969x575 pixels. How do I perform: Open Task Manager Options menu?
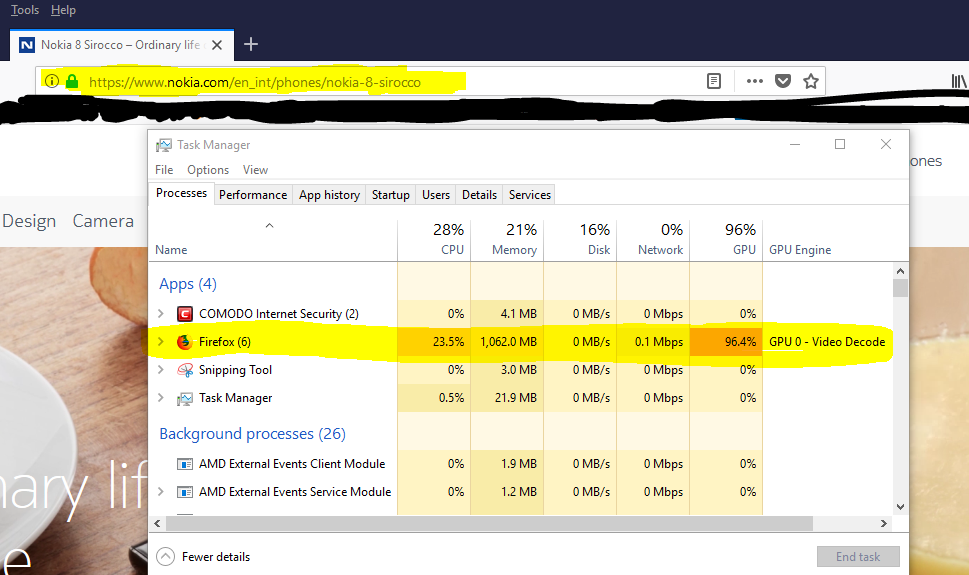[x=208, y=169]
